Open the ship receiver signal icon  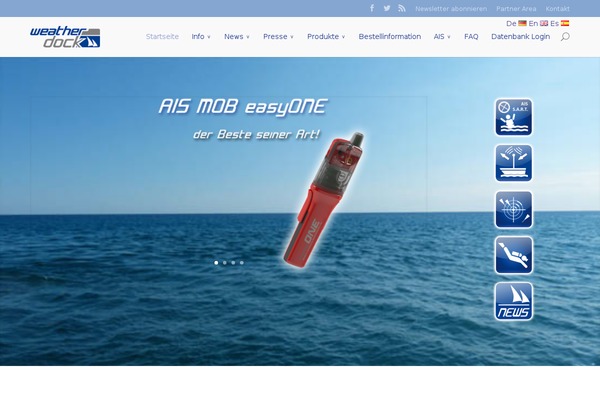pos(514,163)
